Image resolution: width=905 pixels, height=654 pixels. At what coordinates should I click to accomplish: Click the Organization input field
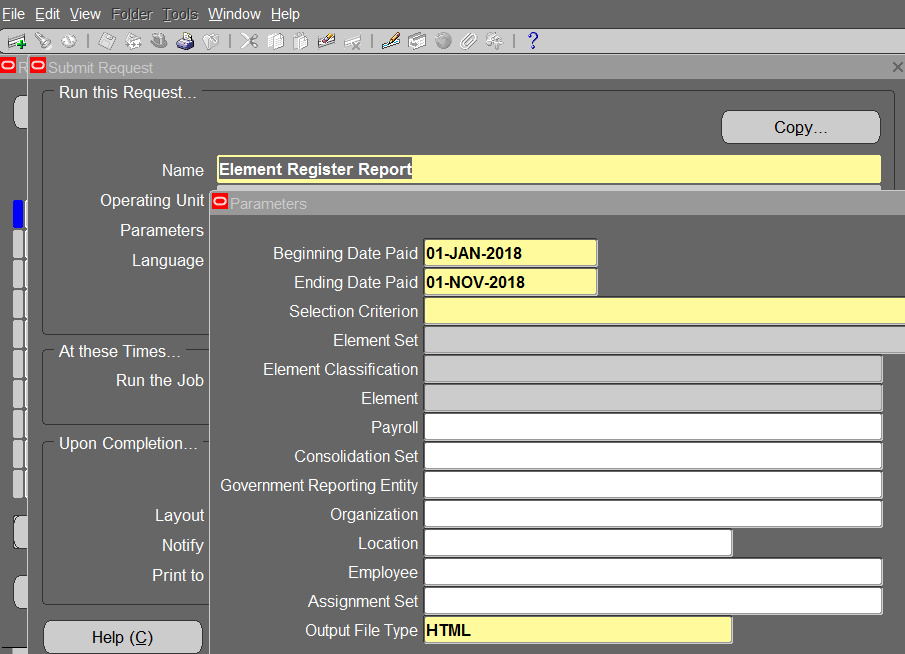coord(653,514)
